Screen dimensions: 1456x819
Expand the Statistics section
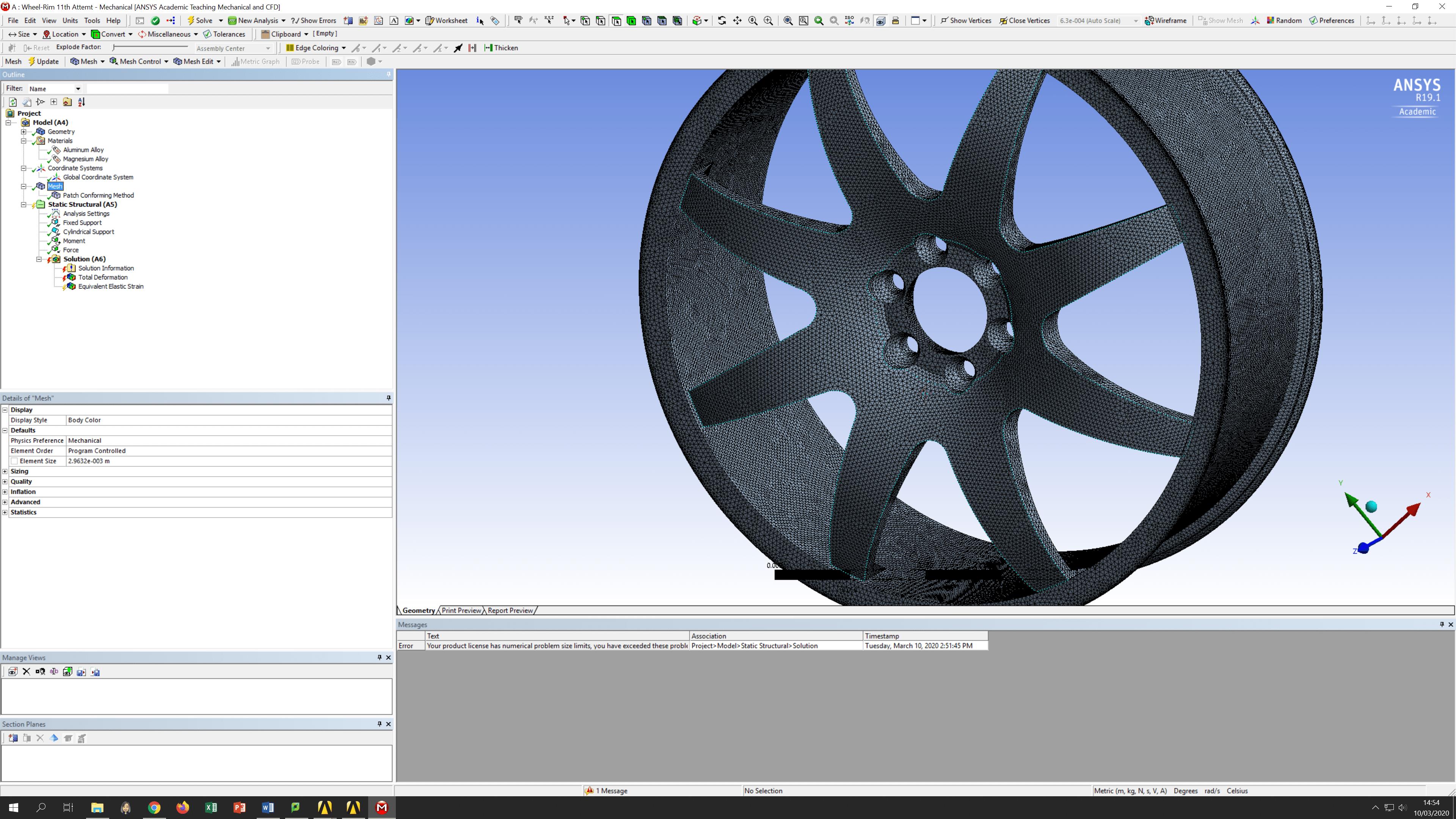coord(5,512)
